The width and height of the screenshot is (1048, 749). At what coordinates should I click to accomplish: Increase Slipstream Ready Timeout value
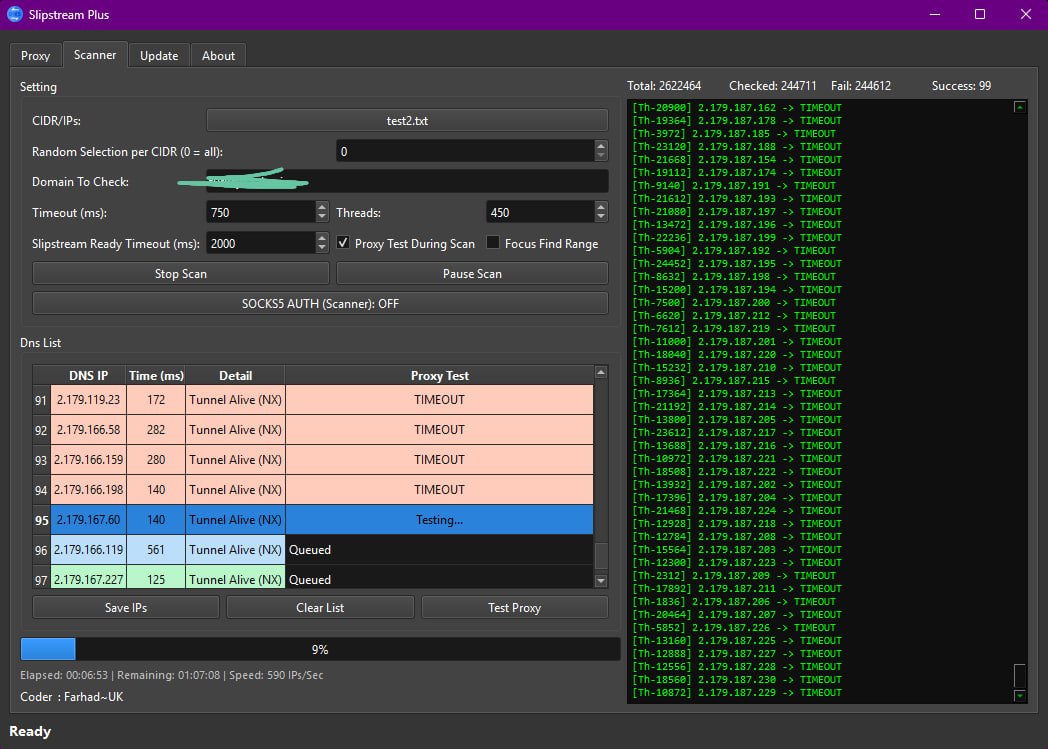coord(322,238)
